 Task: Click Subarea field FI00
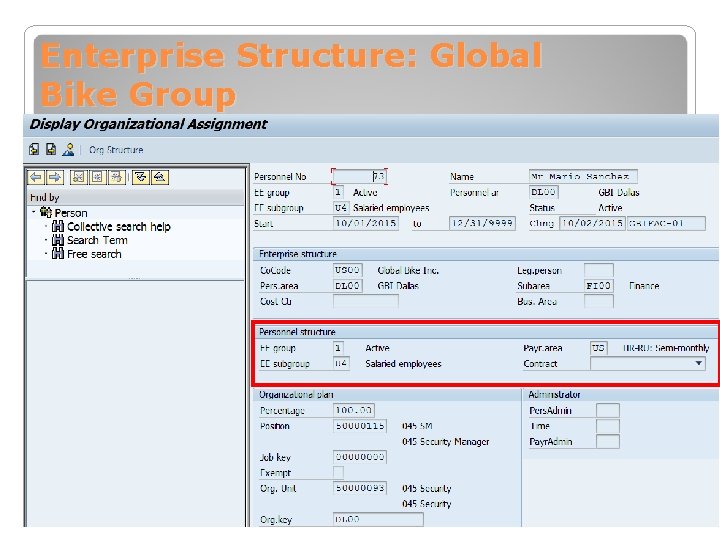point(599,286)
